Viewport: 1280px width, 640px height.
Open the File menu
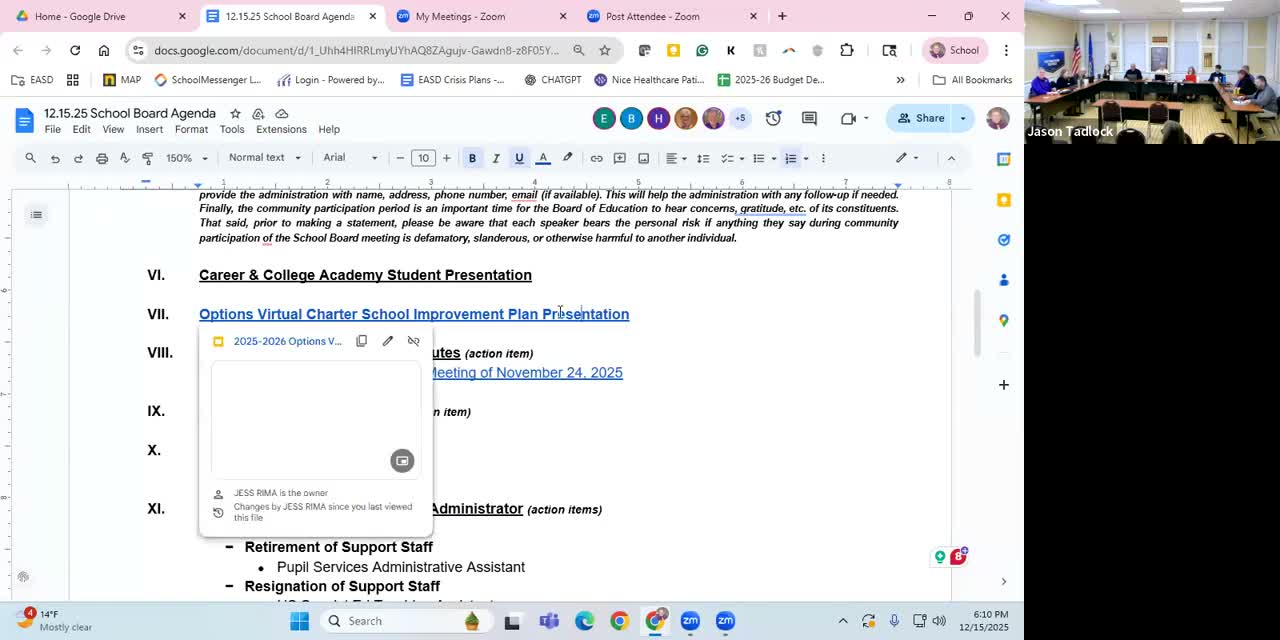52,129
